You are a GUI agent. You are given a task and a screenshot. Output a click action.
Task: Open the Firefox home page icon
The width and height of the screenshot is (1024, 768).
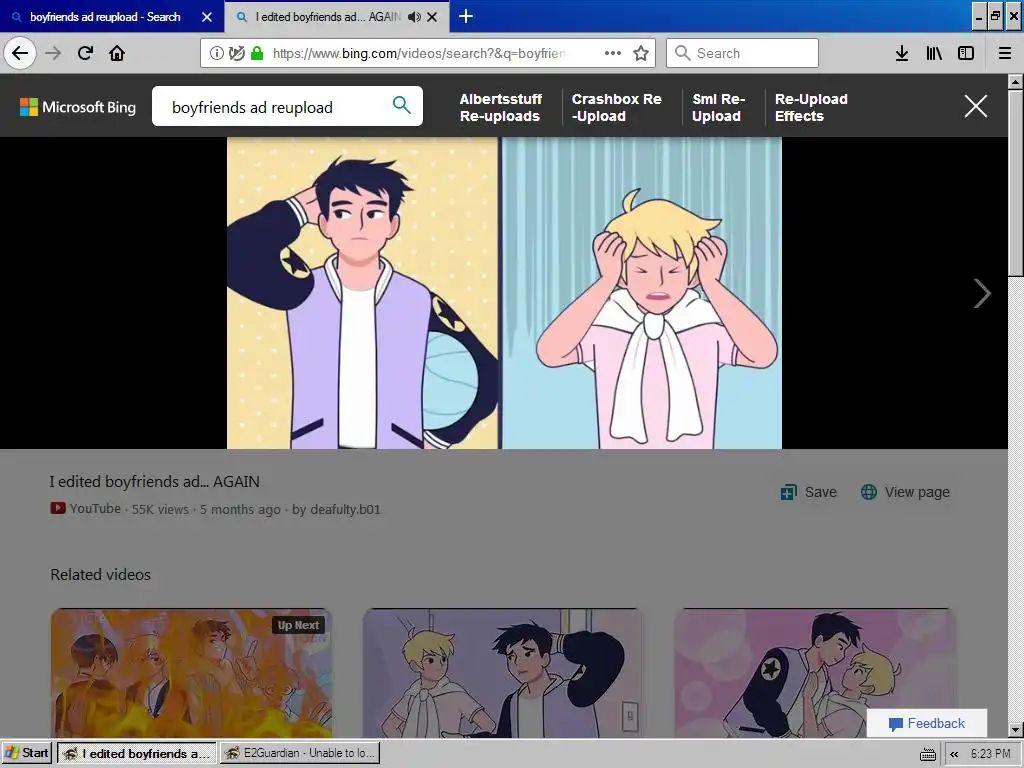117,53
